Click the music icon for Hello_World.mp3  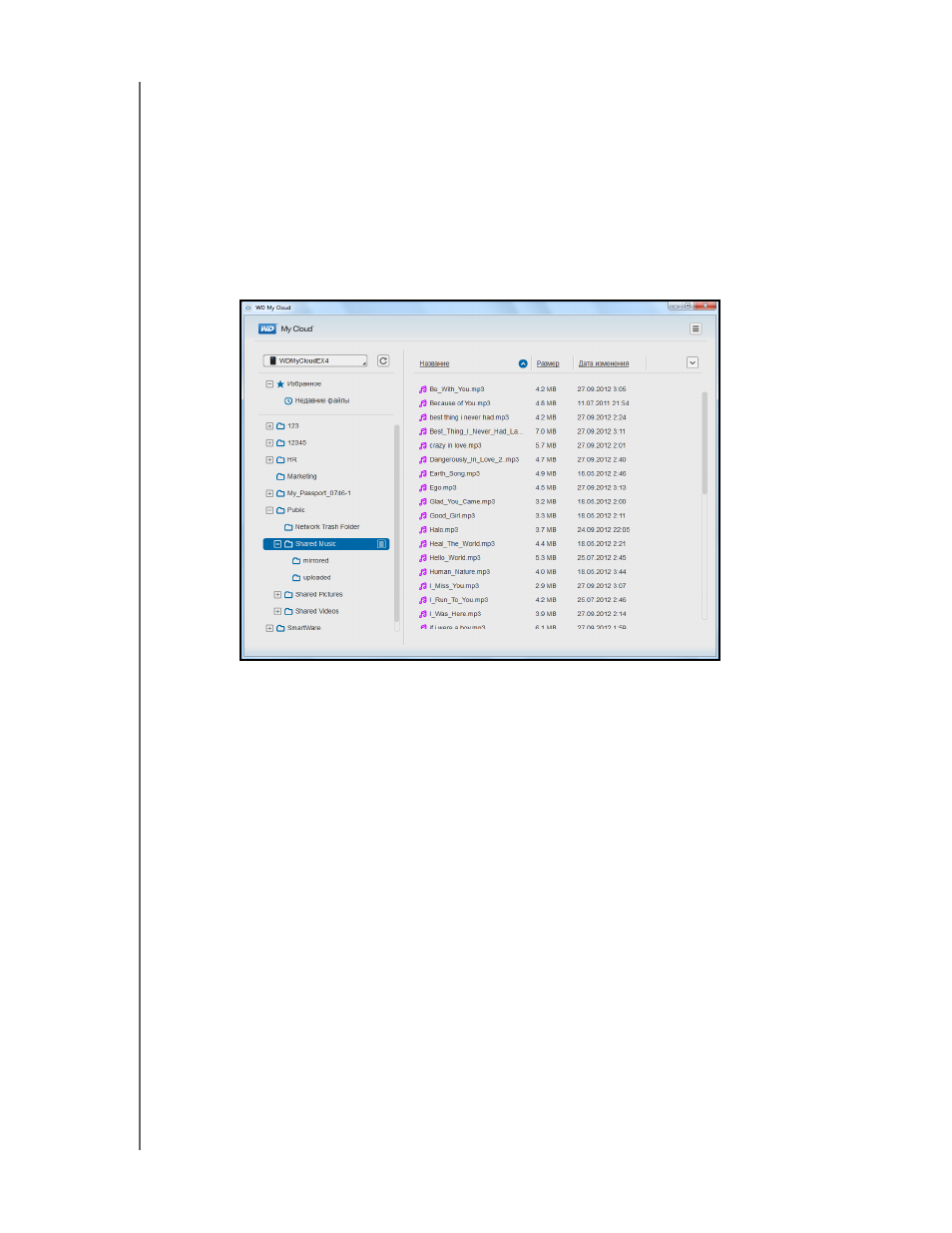point(423,557)
